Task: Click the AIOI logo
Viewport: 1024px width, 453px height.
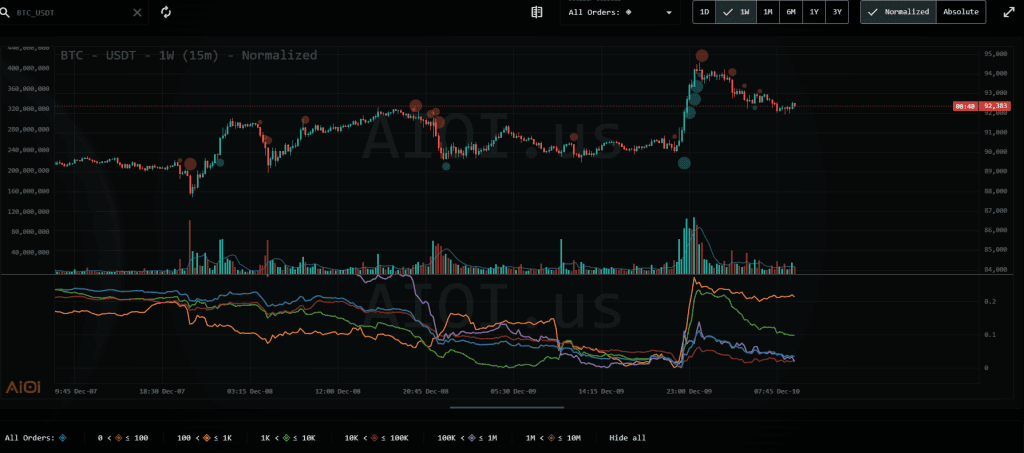Action: 23,387
